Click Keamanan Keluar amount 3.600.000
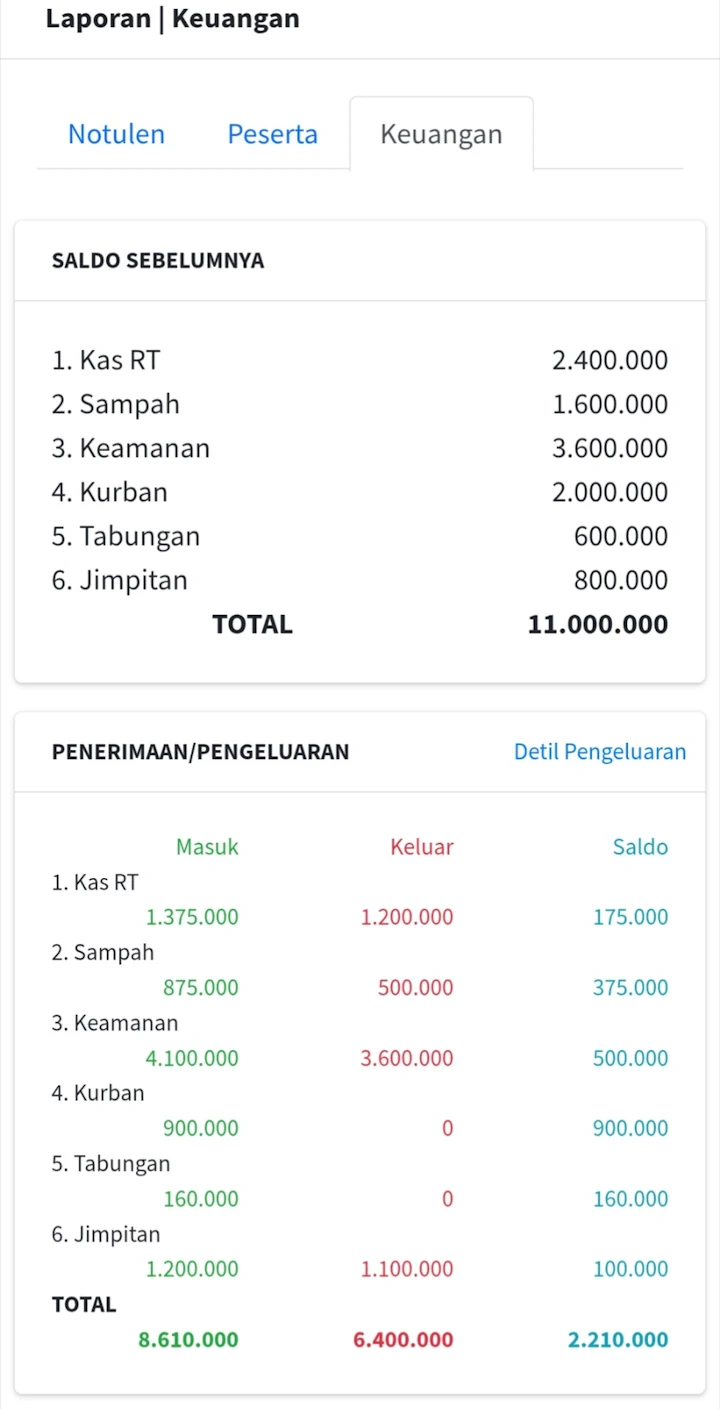This screenshot has width=720, height=1409. tap(407, 1058)
